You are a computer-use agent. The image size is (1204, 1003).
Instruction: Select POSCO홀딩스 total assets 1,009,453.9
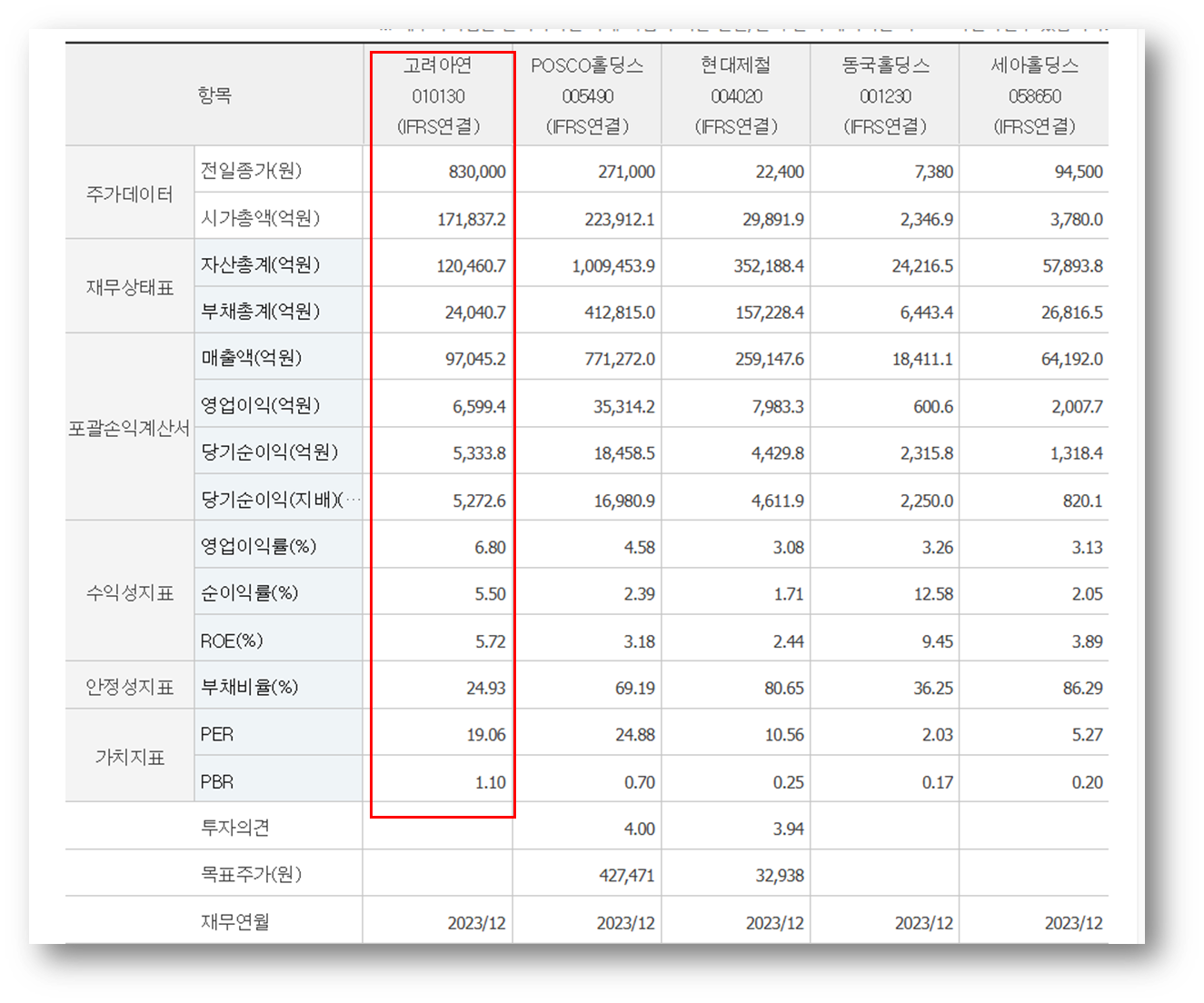(613, 266)
